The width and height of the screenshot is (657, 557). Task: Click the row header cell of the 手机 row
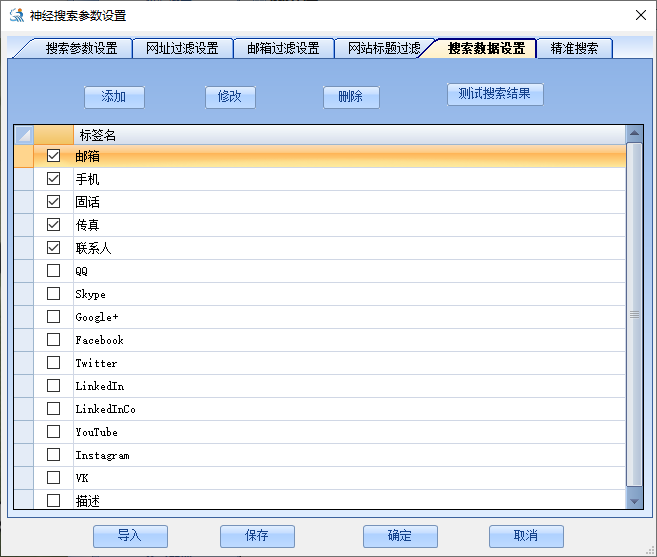(x=24, y=179)
